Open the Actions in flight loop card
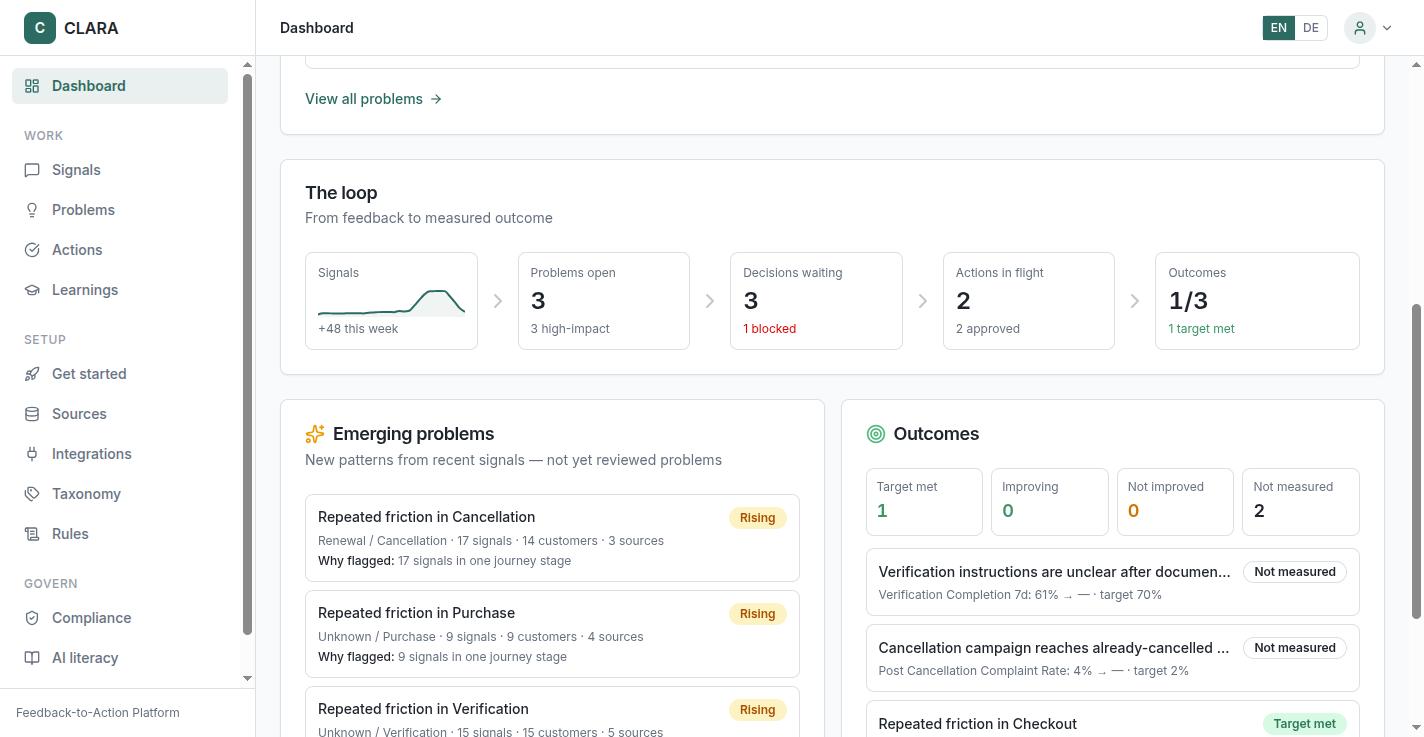The height and width of the screenshot is (737, 1424). click(1029, 301)
